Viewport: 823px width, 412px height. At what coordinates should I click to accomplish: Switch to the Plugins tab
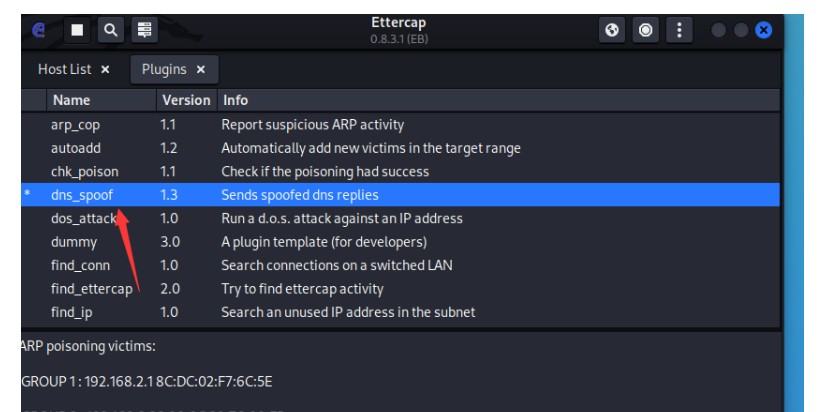pos(164,70)
